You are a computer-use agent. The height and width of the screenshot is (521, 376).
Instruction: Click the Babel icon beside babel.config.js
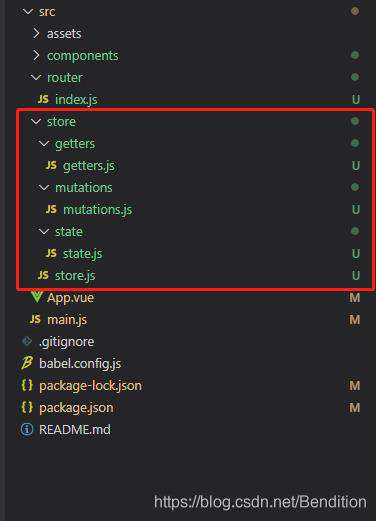point(27,363)
